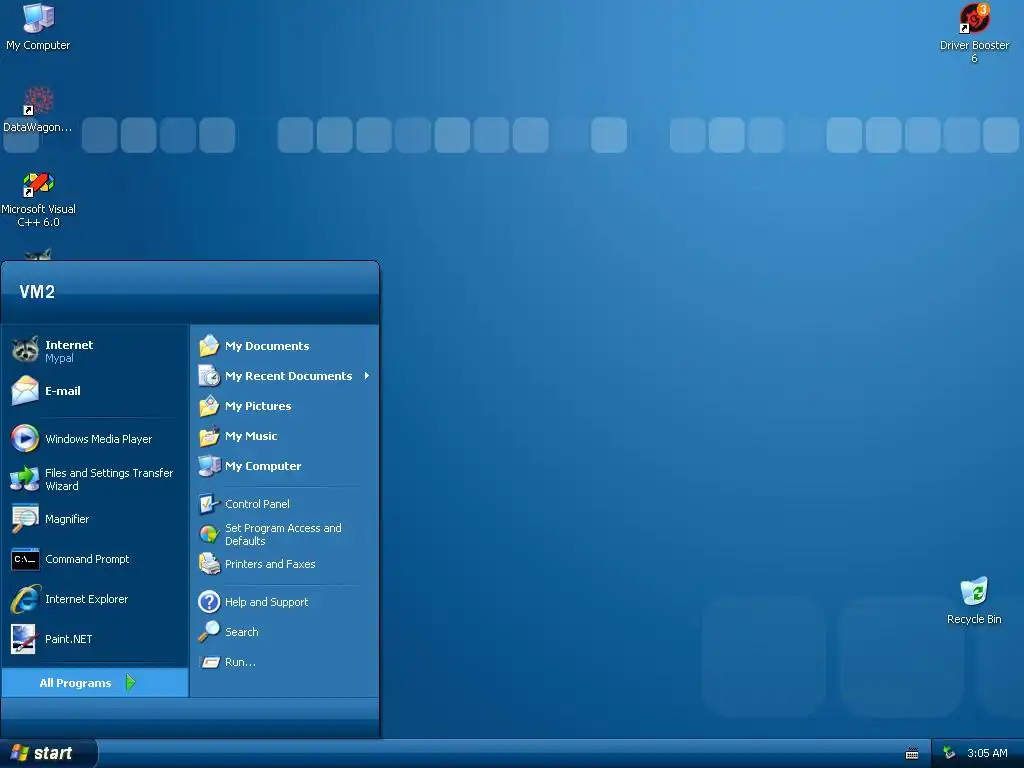Click the Internet Explorer label text
The image size is (1024, 768).
click(87, 599)
